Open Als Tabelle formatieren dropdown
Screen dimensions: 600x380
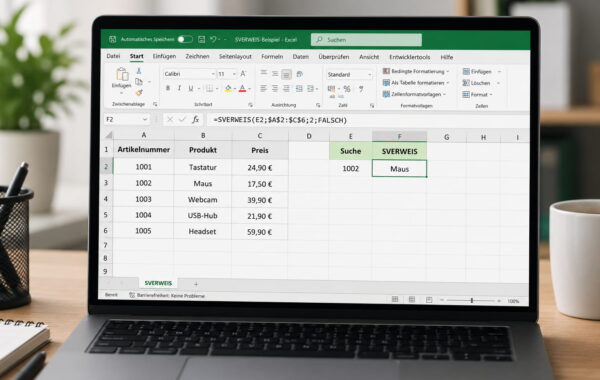(x=416, y=83)
